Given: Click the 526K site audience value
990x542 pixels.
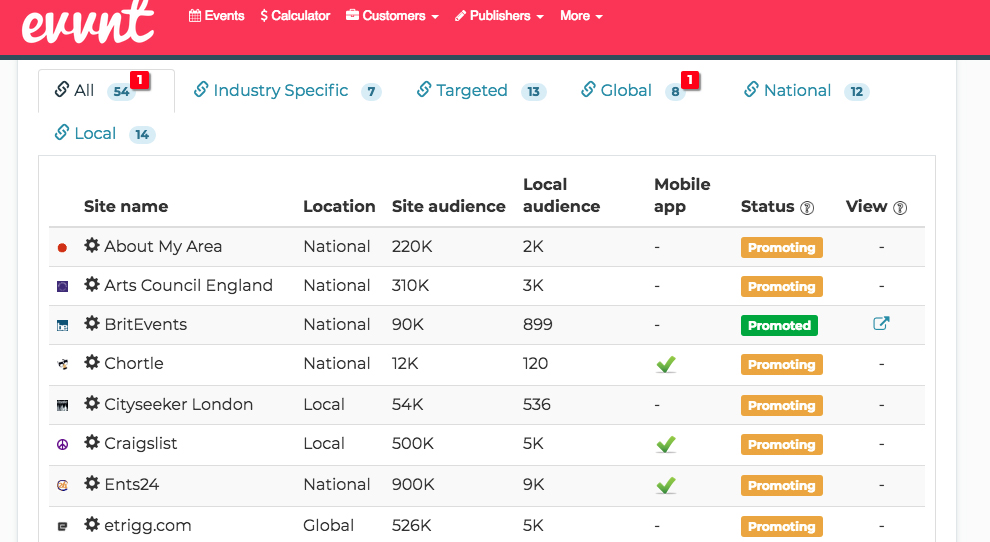Looking at the screenshot, I should (x=411, y=526).
